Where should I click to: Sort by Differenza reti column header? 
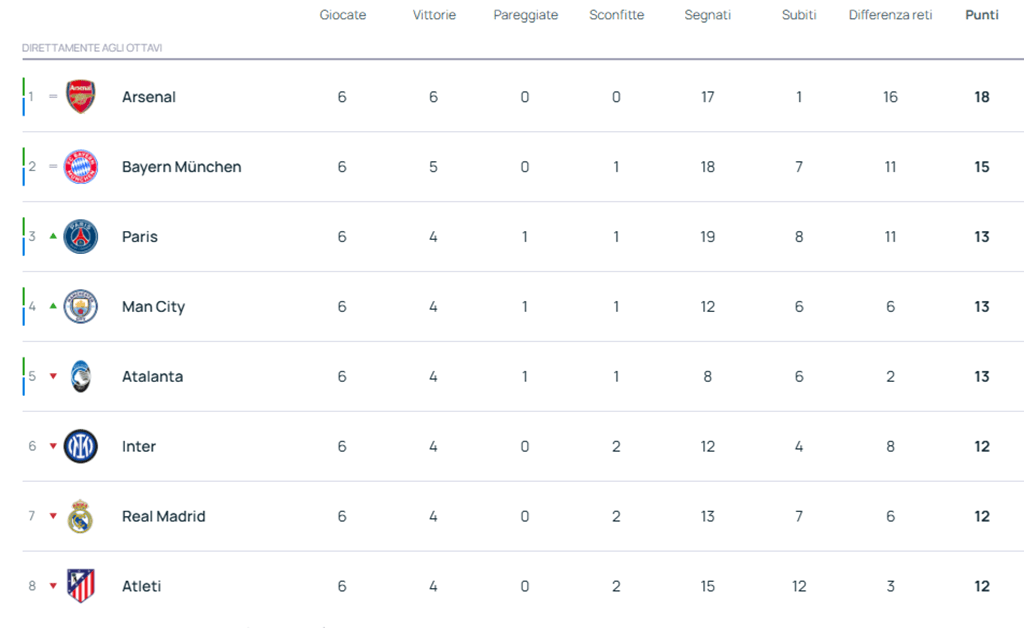coord(890,15)
